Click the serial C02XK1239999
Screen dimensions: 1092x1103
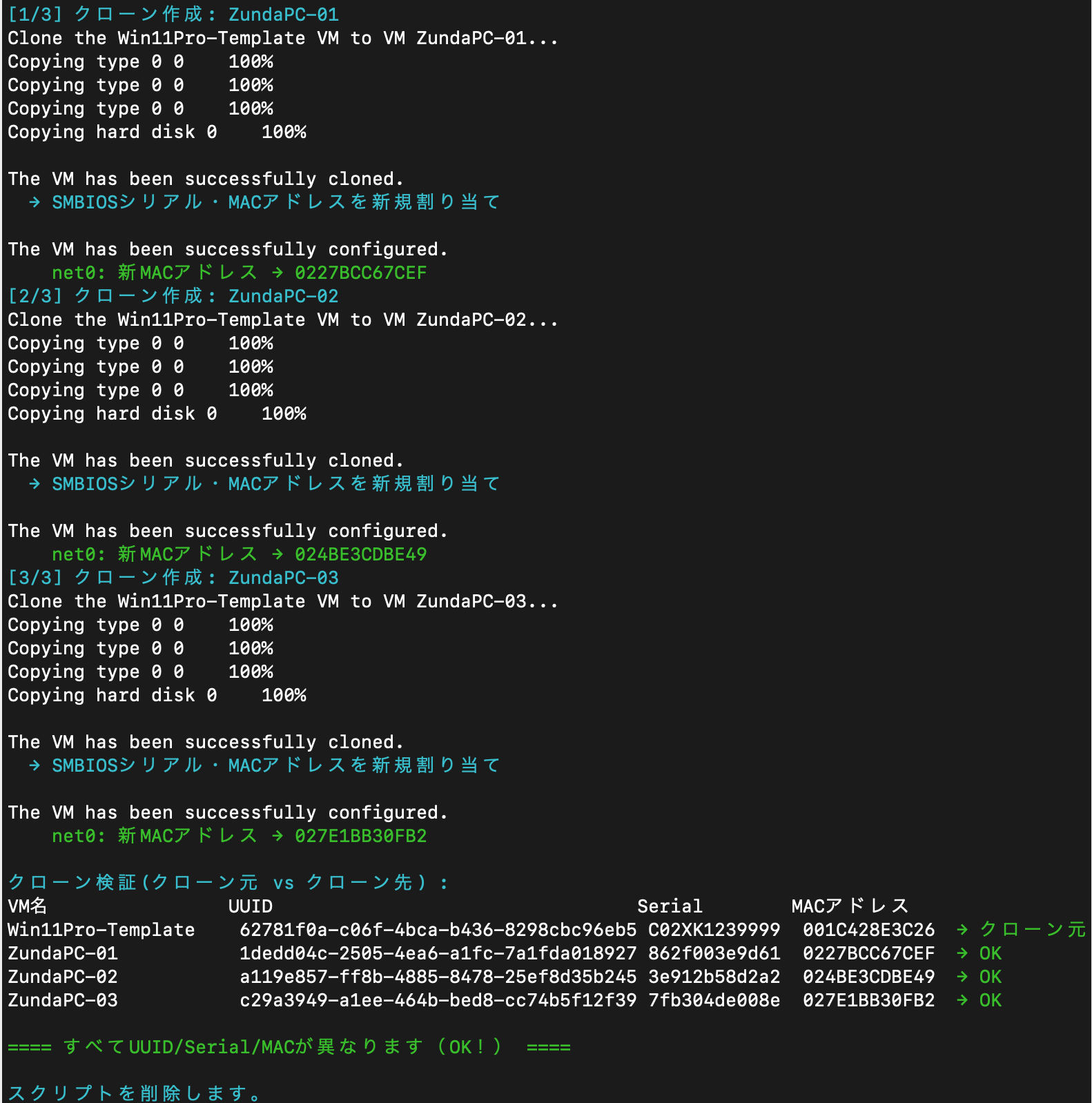(x=714, y=930)
